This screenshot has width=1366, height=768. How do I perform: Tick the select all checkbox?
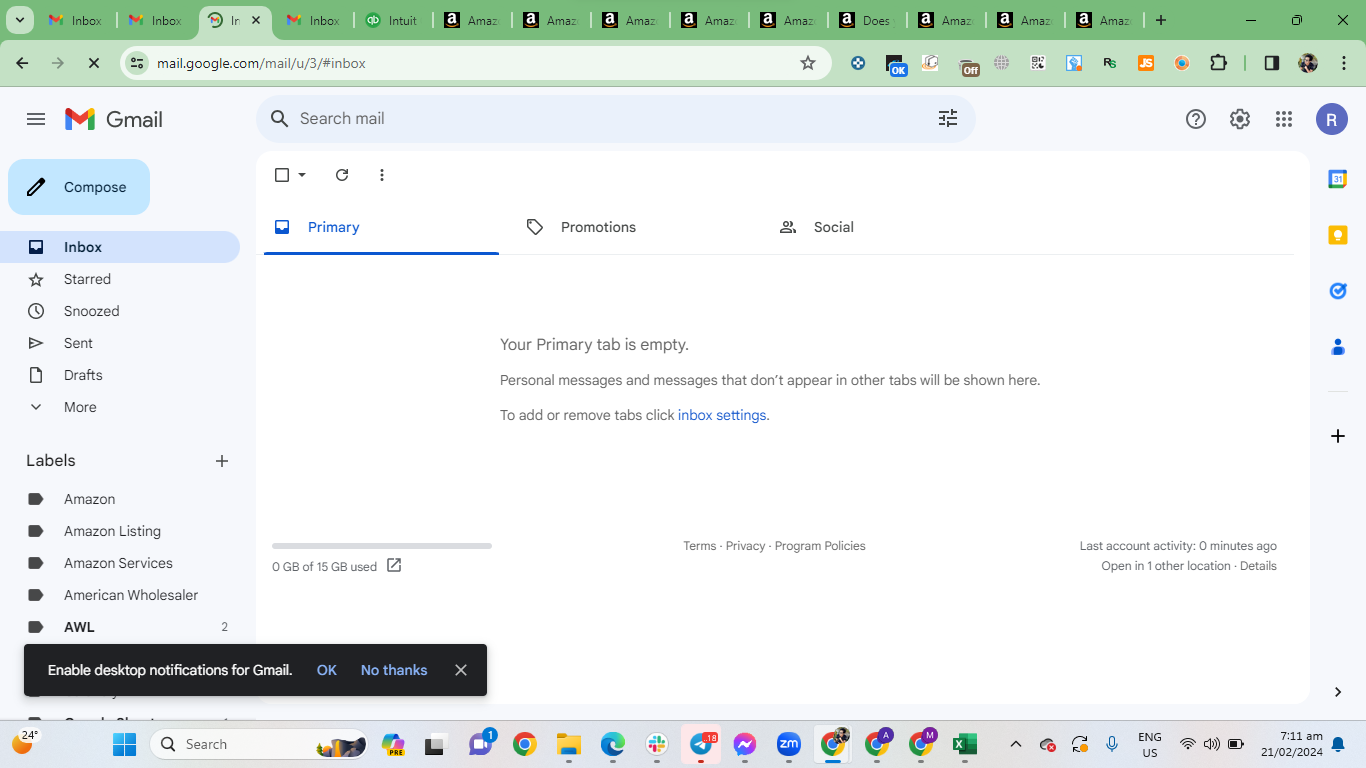coord(282,175)
